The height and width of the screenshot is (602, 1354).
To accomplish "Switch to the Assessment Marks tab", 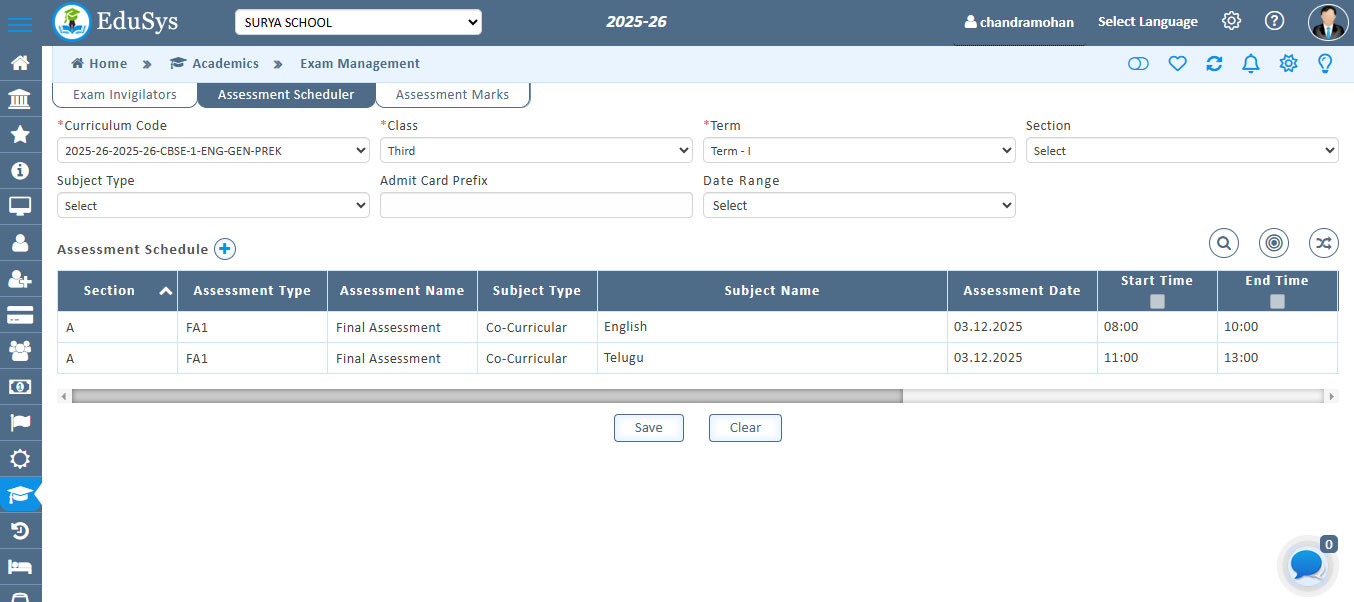I will 452,95.
